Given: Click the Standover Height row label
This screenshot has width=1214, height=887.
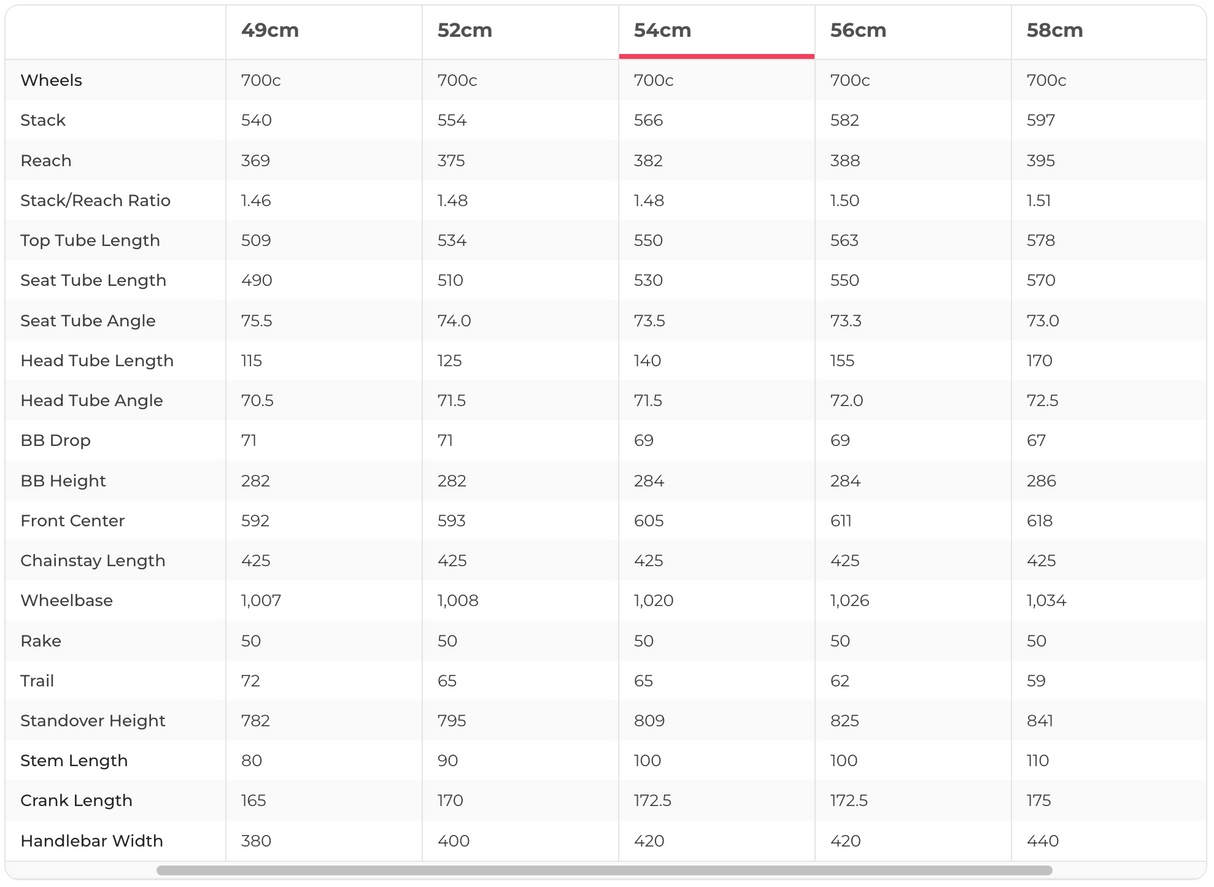Looking at the screenshot, I should click(x=93, y=721).
